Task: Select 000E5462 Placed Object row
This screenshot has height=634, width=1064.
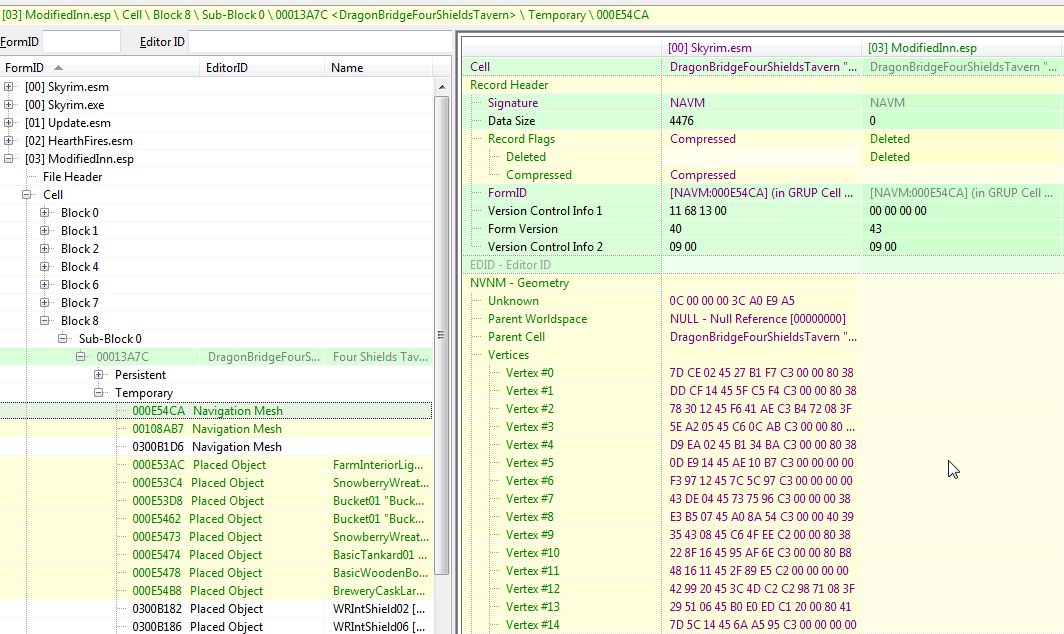Action: (x=216, y=519)
